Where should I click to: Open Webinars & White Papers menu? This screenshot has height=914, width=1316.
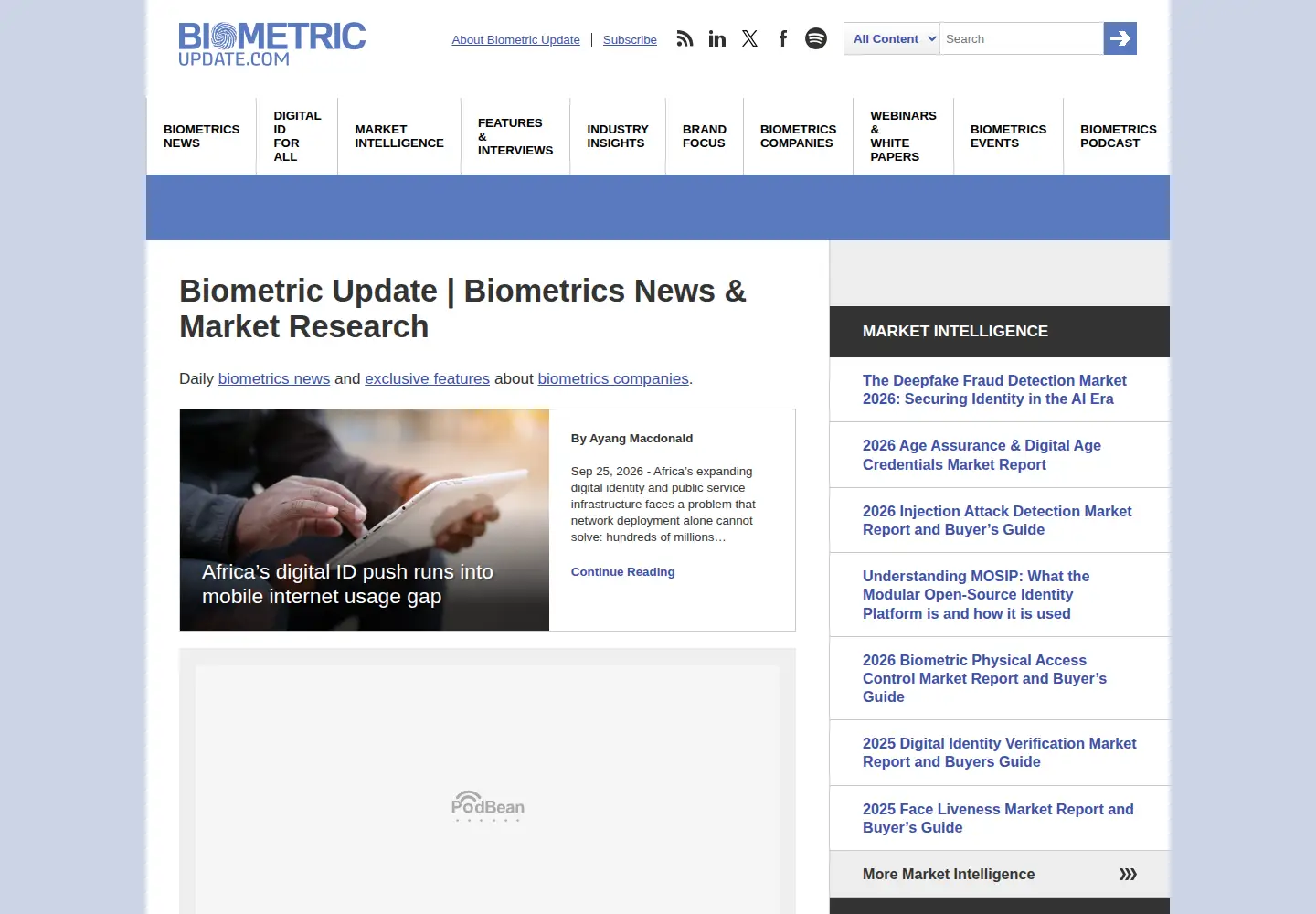(x=904, y=136)
